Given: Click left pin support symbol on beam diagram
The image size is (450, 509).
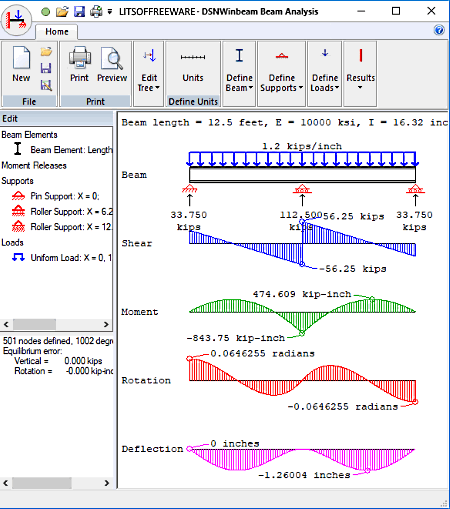Looking at the screenshot, I should [189, 189].
